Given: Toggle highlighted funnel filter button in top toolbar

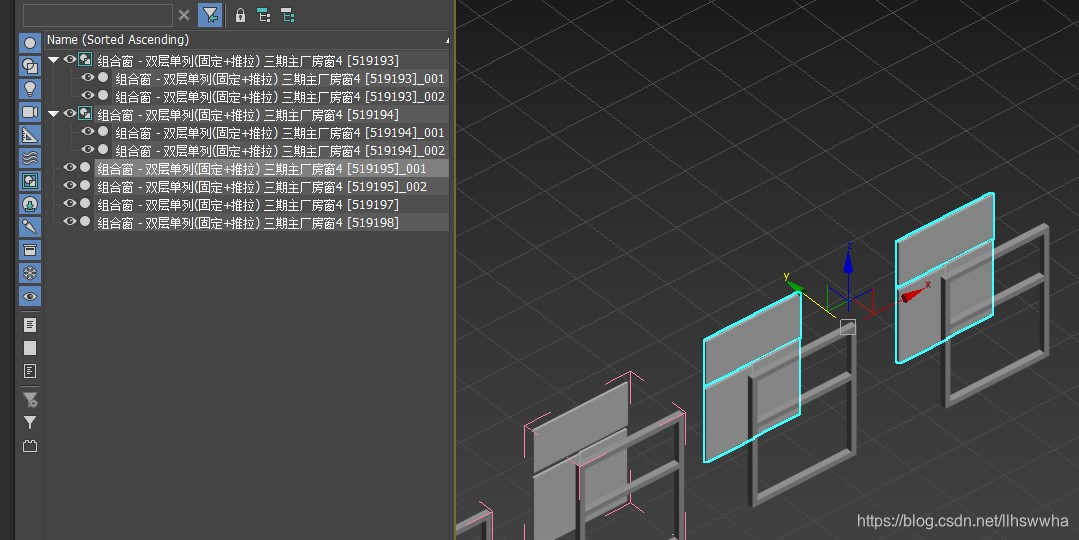Looking at the screenshot, I should click(x=210, y=14).
